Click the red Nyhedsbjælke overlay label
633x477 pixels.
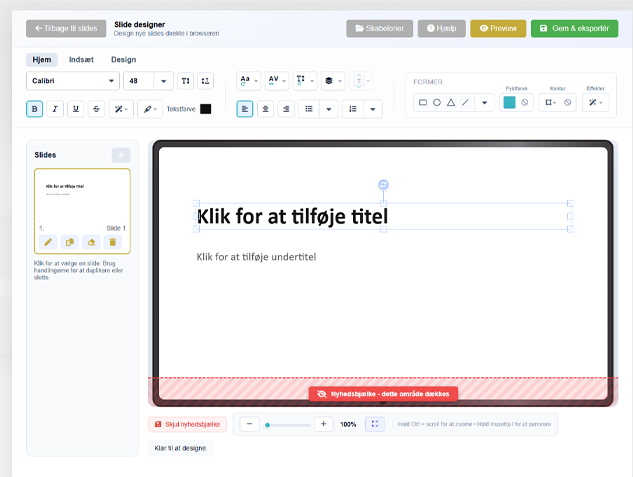[x=384, y=394]
